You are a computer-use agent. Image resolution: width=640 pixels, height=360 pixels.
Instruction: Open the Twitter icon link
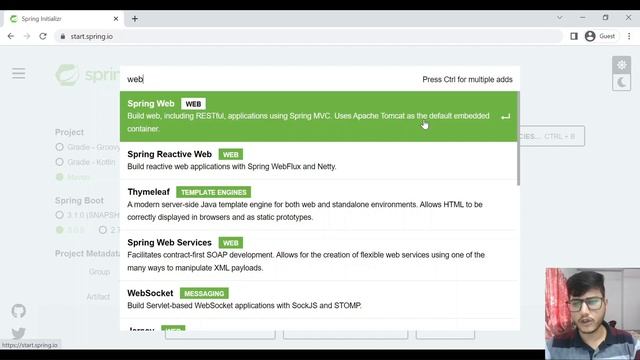tap(18, 333)
